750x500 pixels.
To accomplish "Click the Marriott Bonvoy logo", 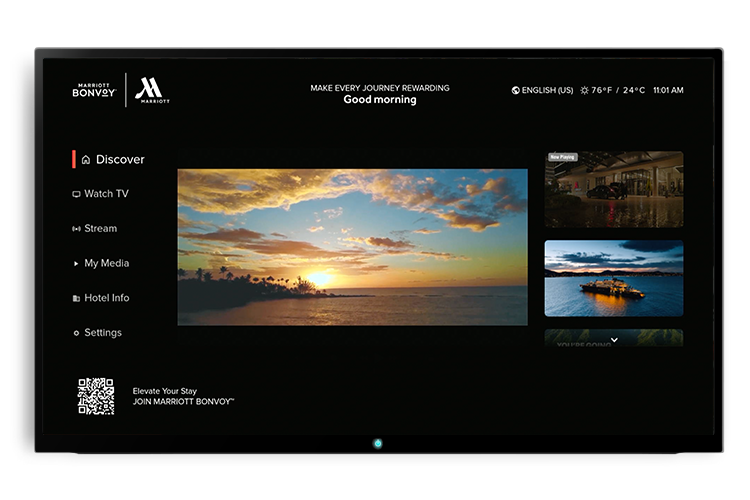I will tap(95, 90).
